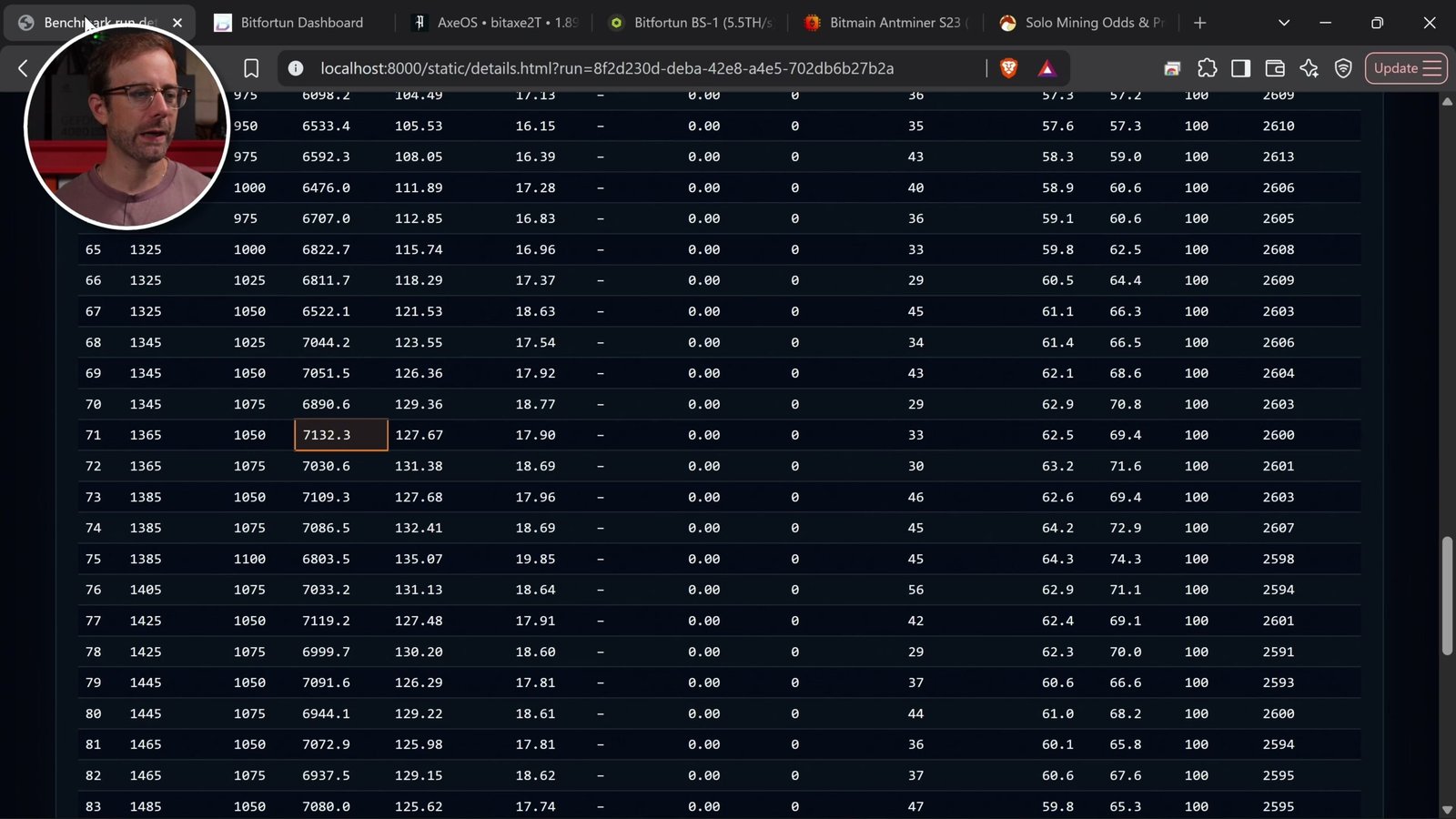Click value 1100 in row 75
Image resolution: width=1456 pixels, height=819 pixels.
[249, 559]
